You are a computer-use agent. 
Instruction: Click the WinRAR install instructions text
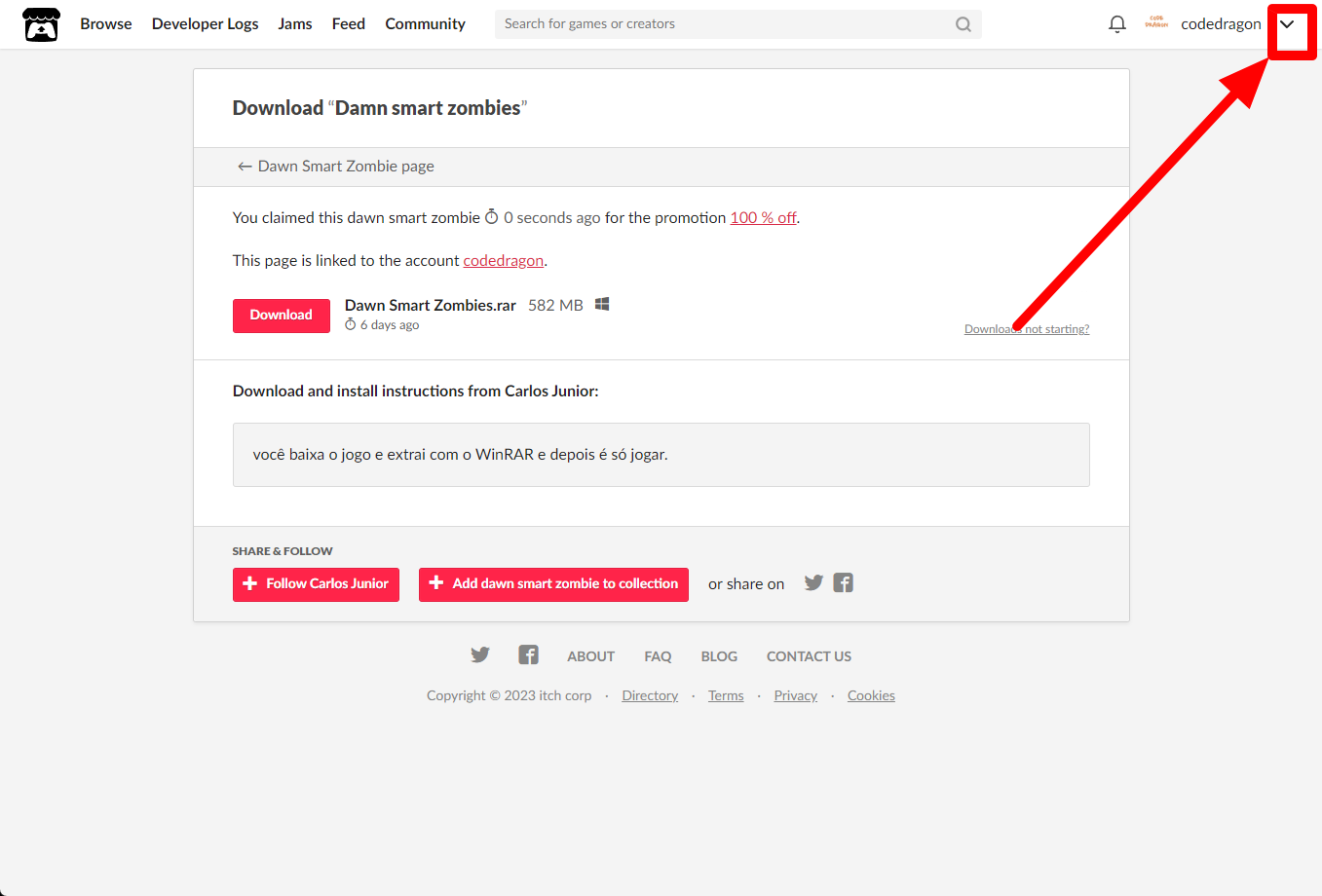[x=461, y=455]
